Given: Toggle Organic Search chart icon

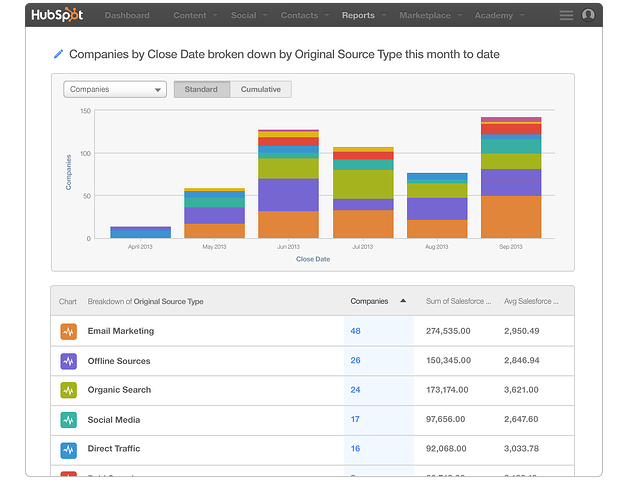Looking at the screenshot, I should (68, 390).
